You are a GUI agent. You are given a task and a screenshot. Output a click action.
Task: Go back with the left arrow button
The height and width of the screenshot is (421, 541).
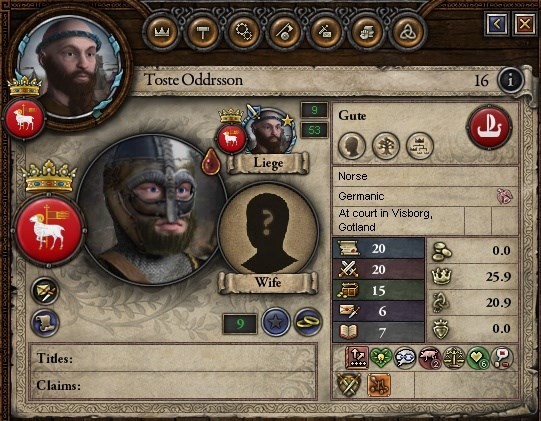[496, 24]
